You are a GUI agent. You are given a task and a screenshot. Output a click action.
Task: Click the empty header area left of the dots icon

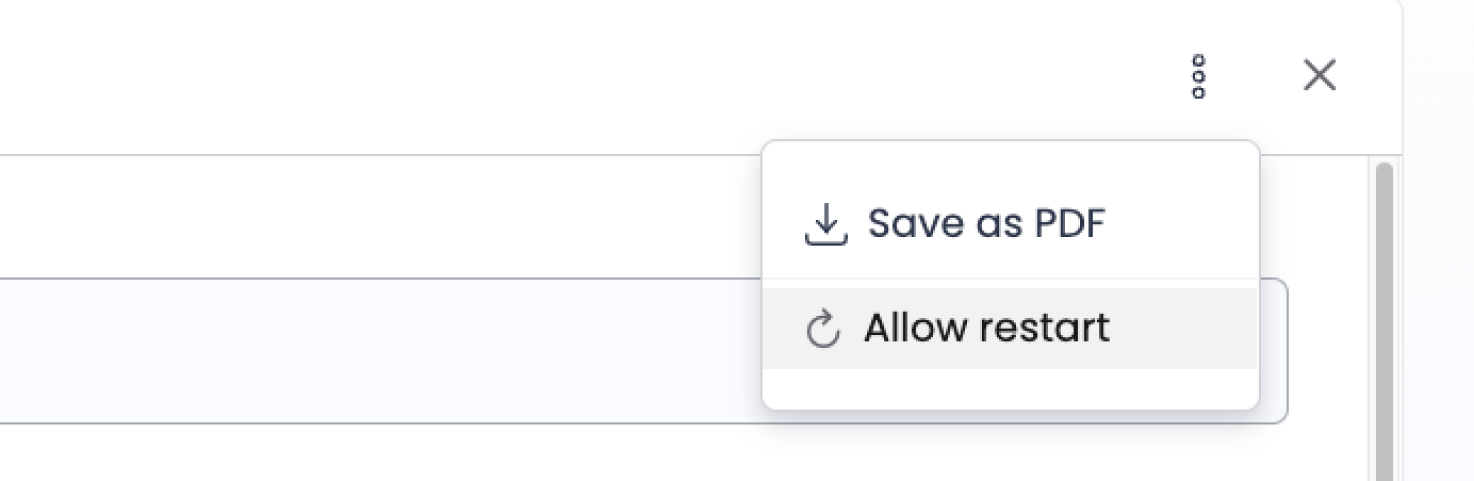600,76
